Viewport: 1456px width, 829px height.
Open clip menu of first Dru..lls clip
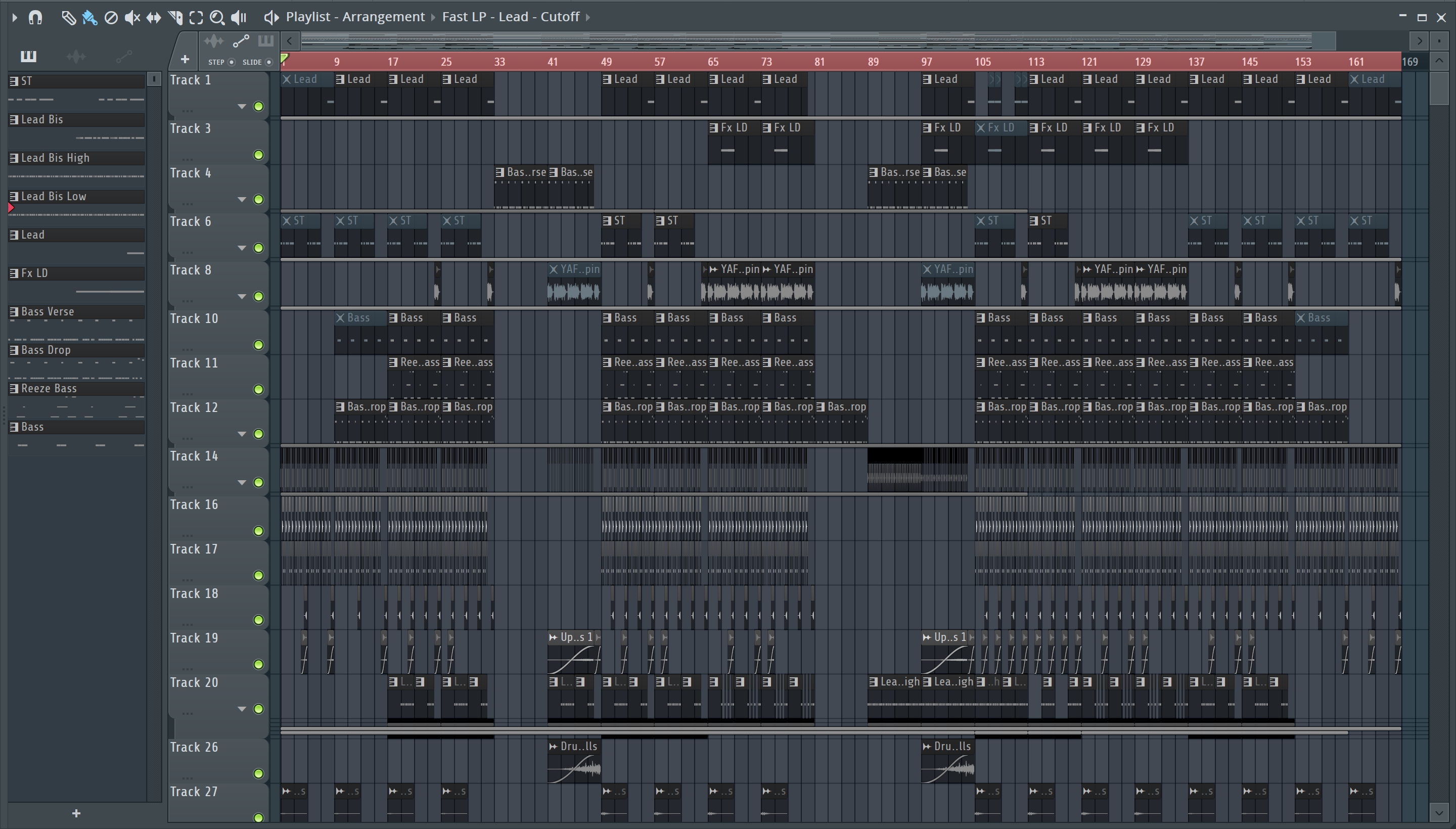coord(553,747)
